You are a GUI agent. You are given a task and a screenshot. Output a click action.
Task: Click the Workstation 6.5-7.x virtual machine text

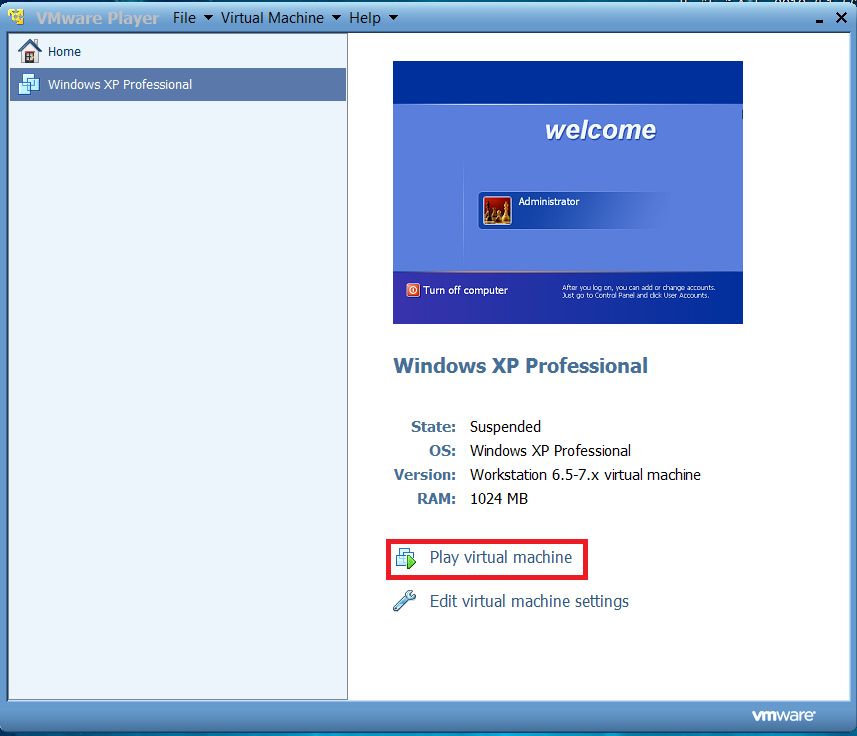(x=585, y=475)
